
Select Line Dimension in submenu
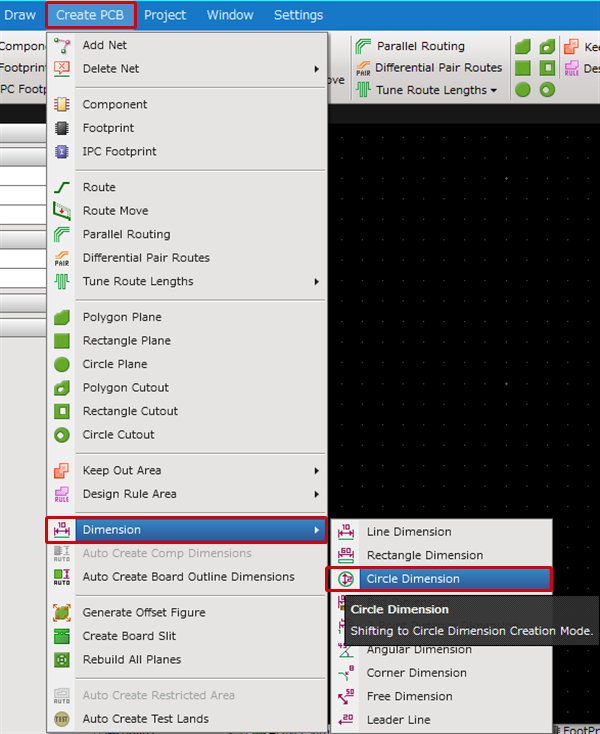click(441, 532)
